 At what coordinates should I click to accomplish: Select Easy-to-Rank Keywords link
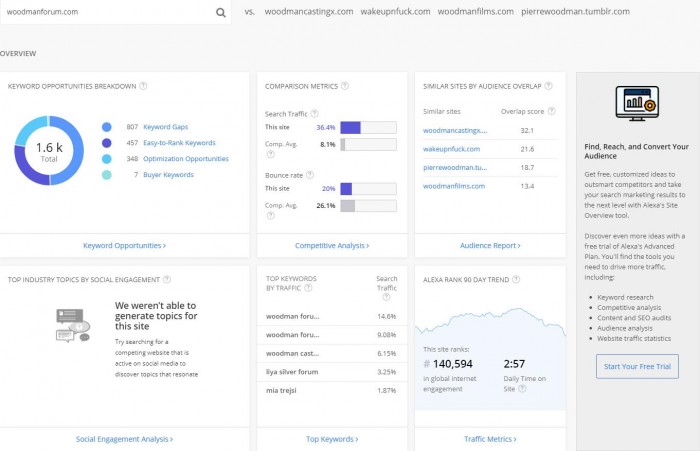[x=179, y=143]
